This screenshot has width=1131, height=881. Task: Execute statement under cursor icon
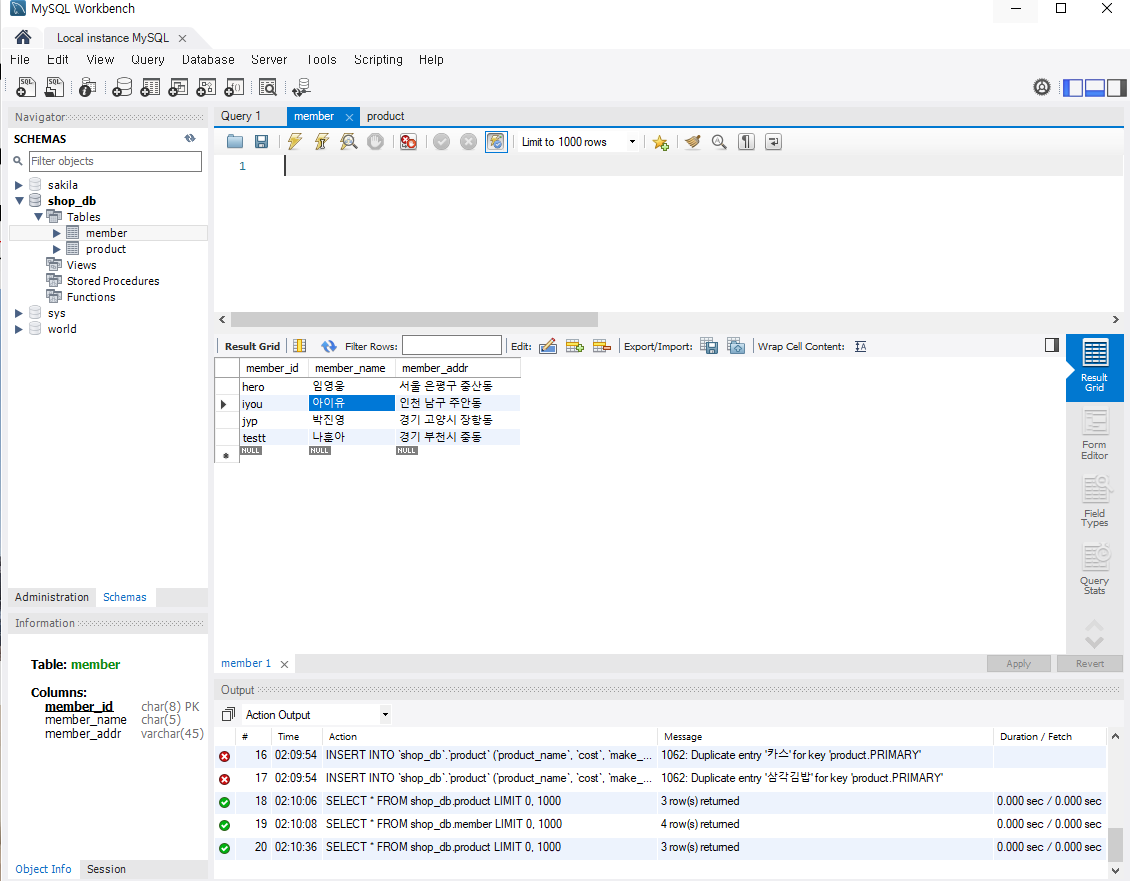tap(322, 141)
